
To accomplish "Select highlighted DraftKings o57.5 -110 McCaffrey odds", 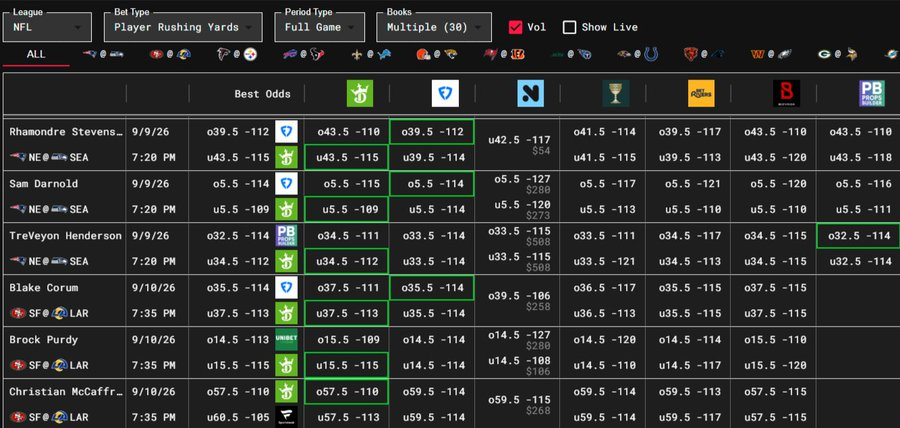I will (347, 391).
